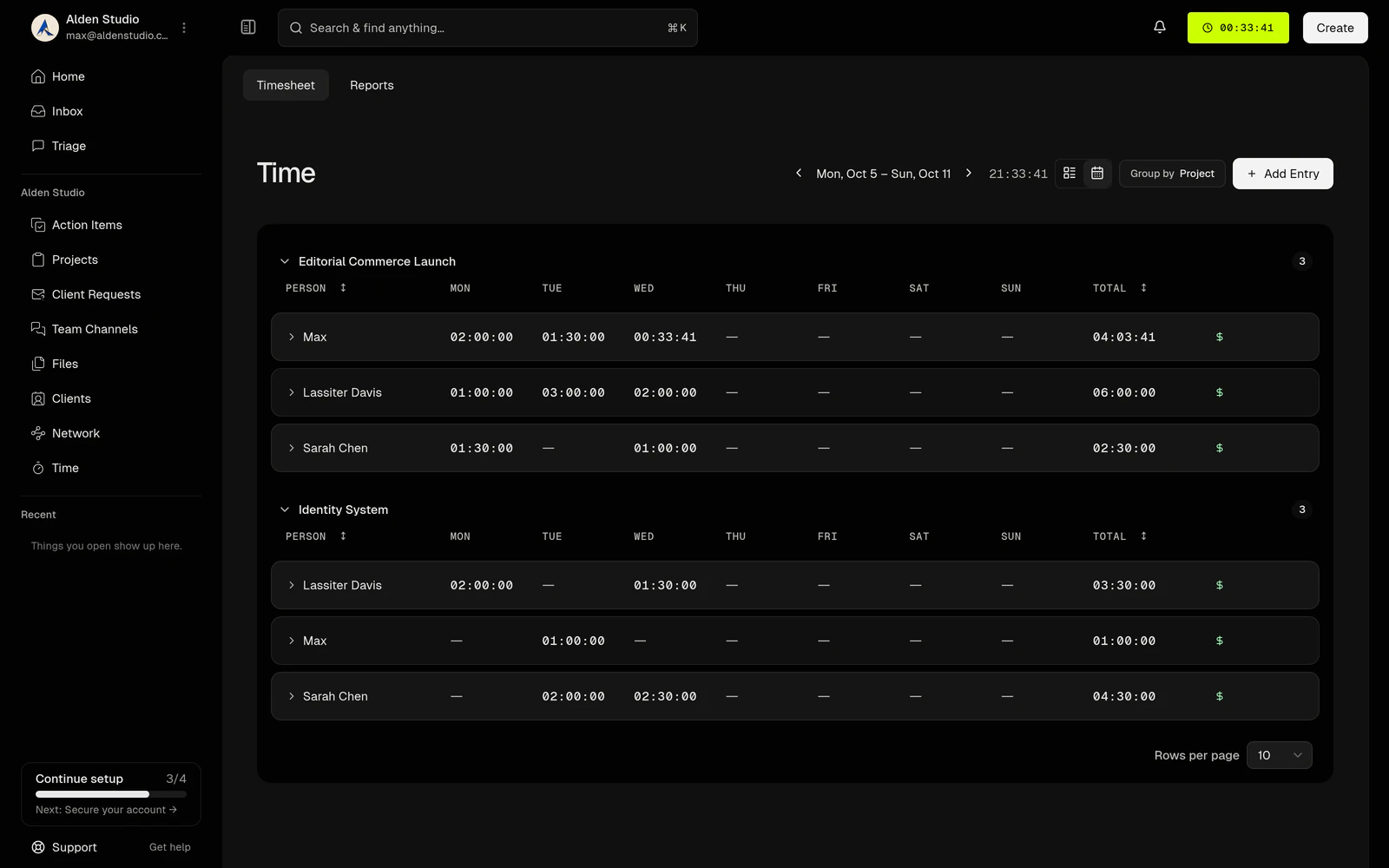Screen dimensions: 1389x868
Task: Open Rows per page dropdown
Action: [1279, 755]
